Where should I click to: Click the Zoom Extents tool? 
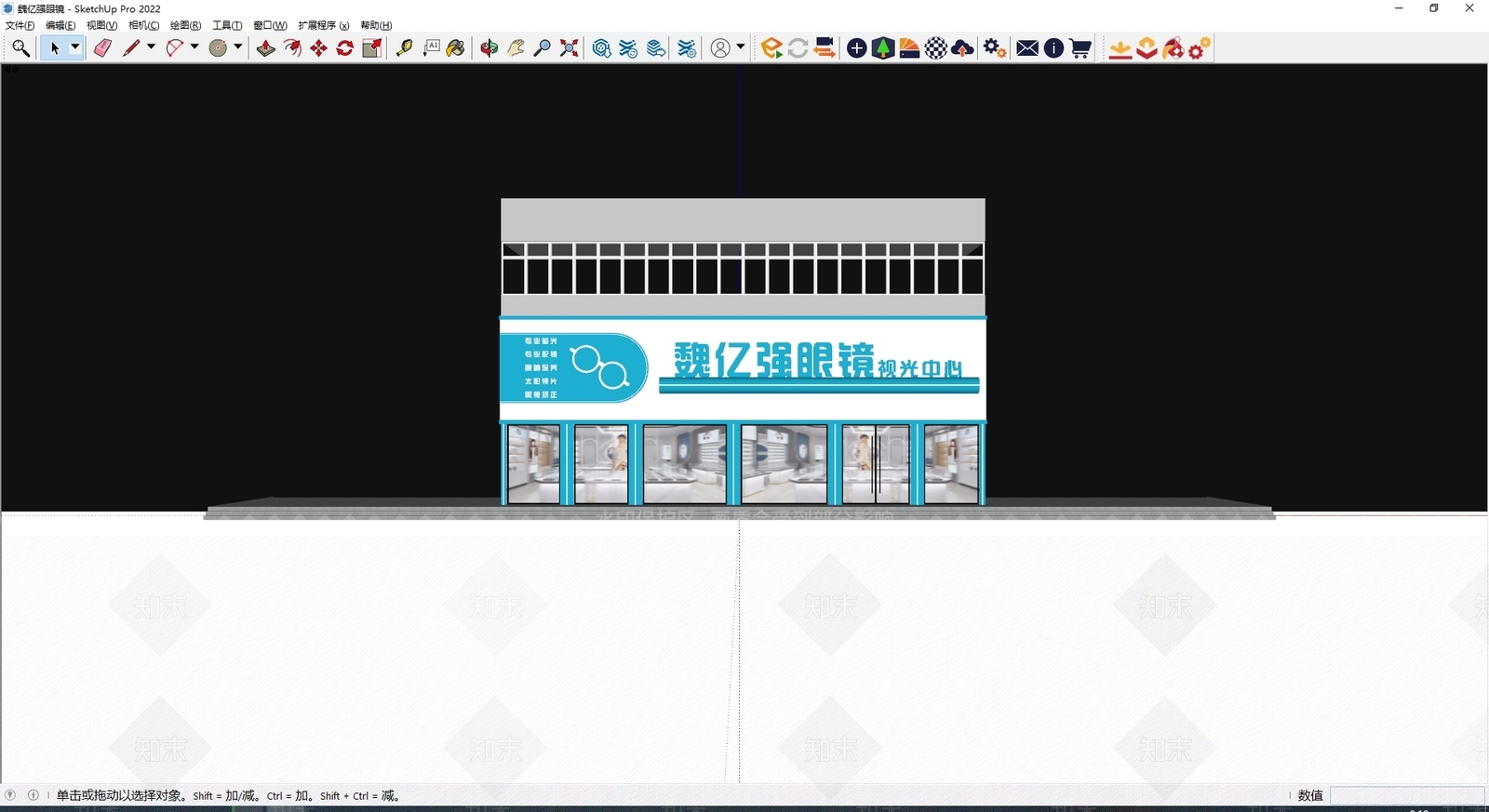click(569, 48)
